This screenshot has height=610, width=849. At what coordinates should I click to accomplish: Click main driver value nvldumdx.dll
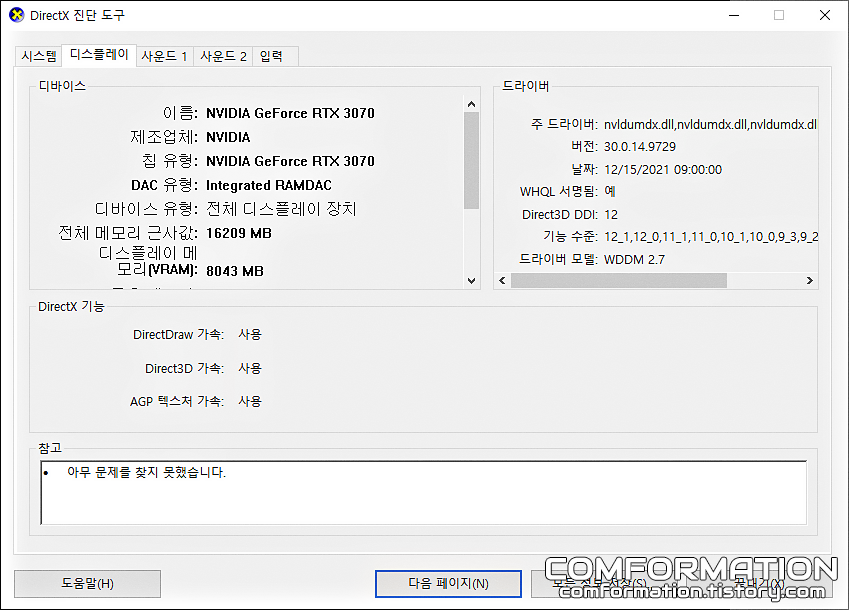click(x=710, y=124)
